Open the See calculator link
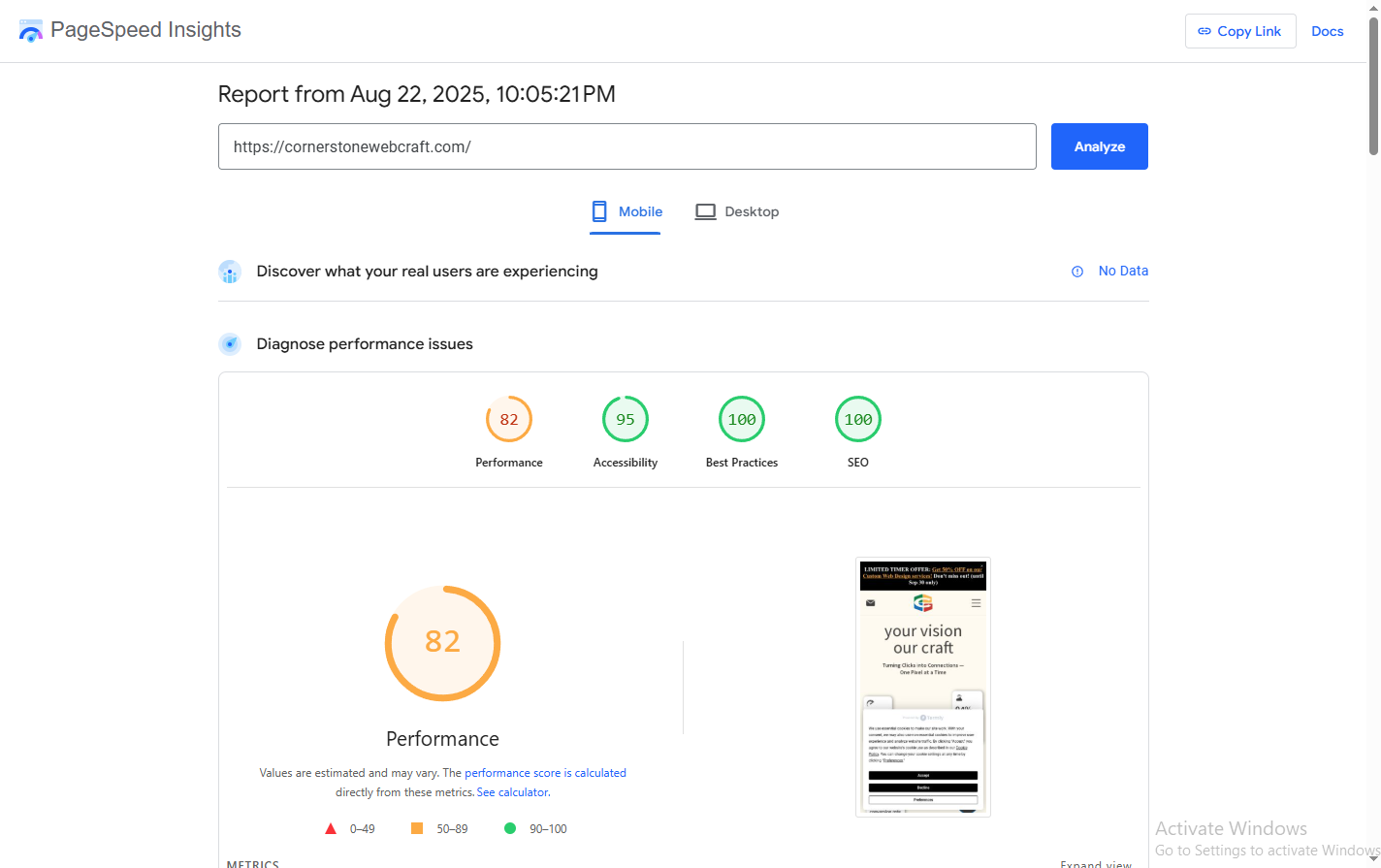Viewport: 1381px width, 868px height. click(513, 792)
